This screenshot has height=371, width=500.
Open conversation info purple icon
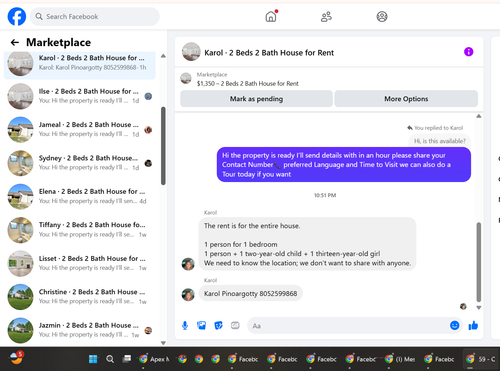click(468, 52)
